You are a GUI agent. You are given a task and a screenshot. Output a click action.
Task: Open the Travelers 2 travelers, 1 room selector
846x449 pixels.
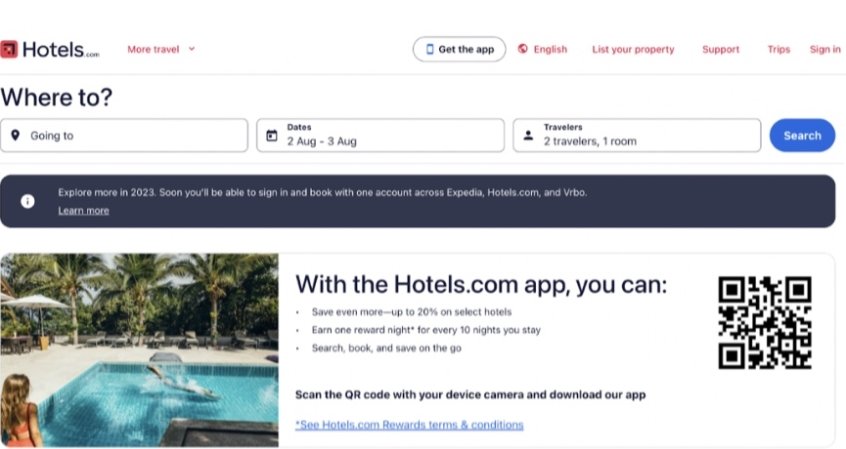[637, 135]
